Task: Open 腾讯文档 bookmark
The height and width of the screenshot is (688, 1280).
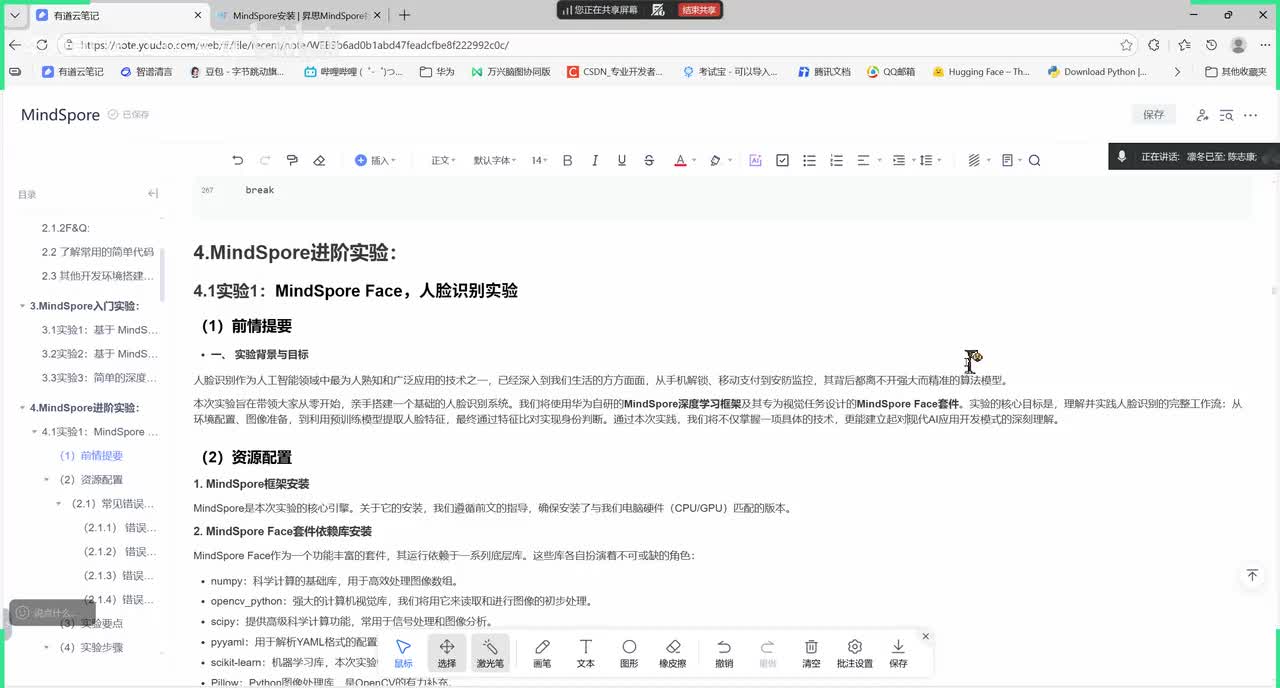Action: coord(824,72)
